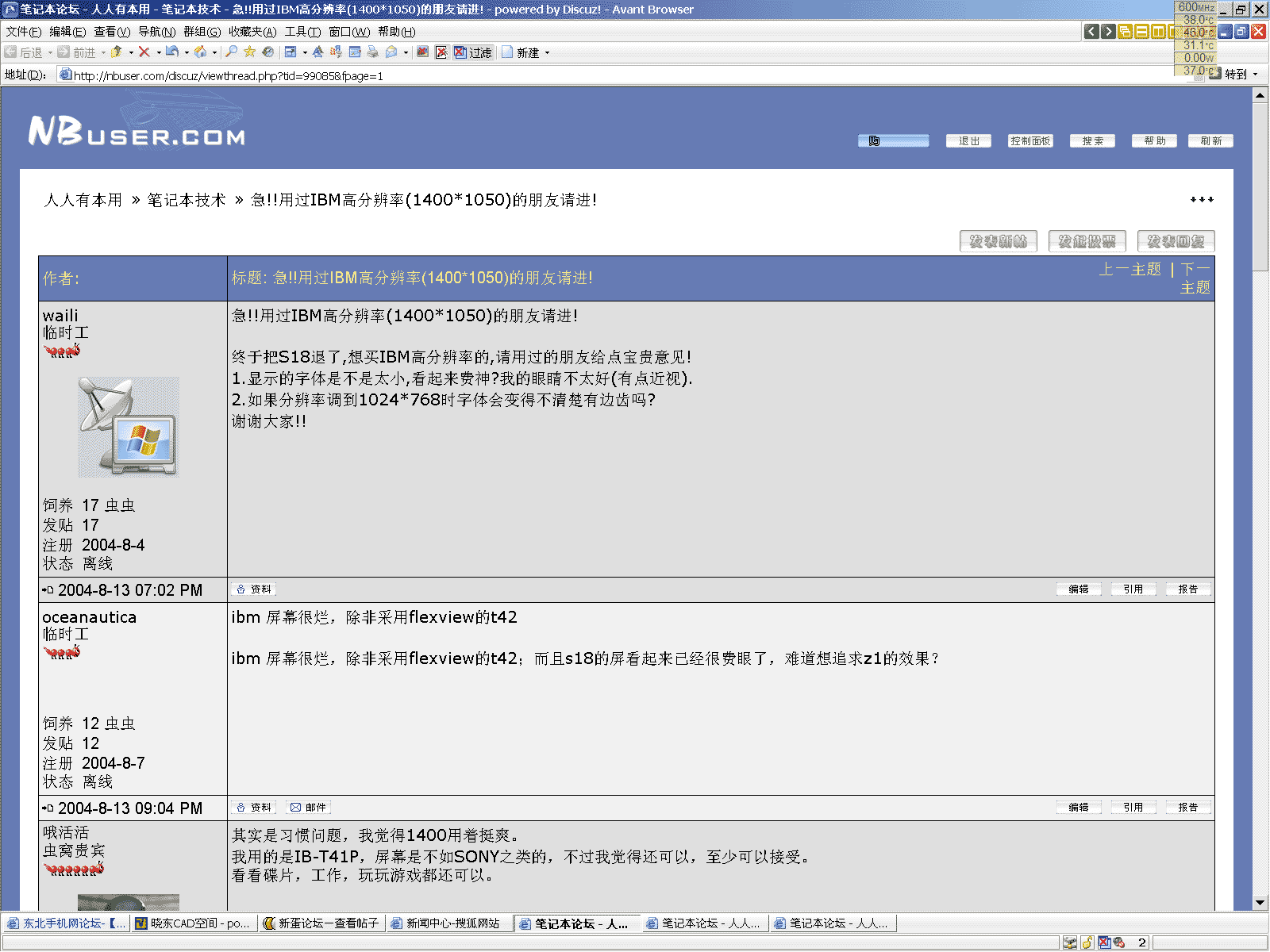Open the dropdown arrow beside 后退
The width and height of the screenshot is (1270, 952).
pyautogui.click(x=50, y=52)
